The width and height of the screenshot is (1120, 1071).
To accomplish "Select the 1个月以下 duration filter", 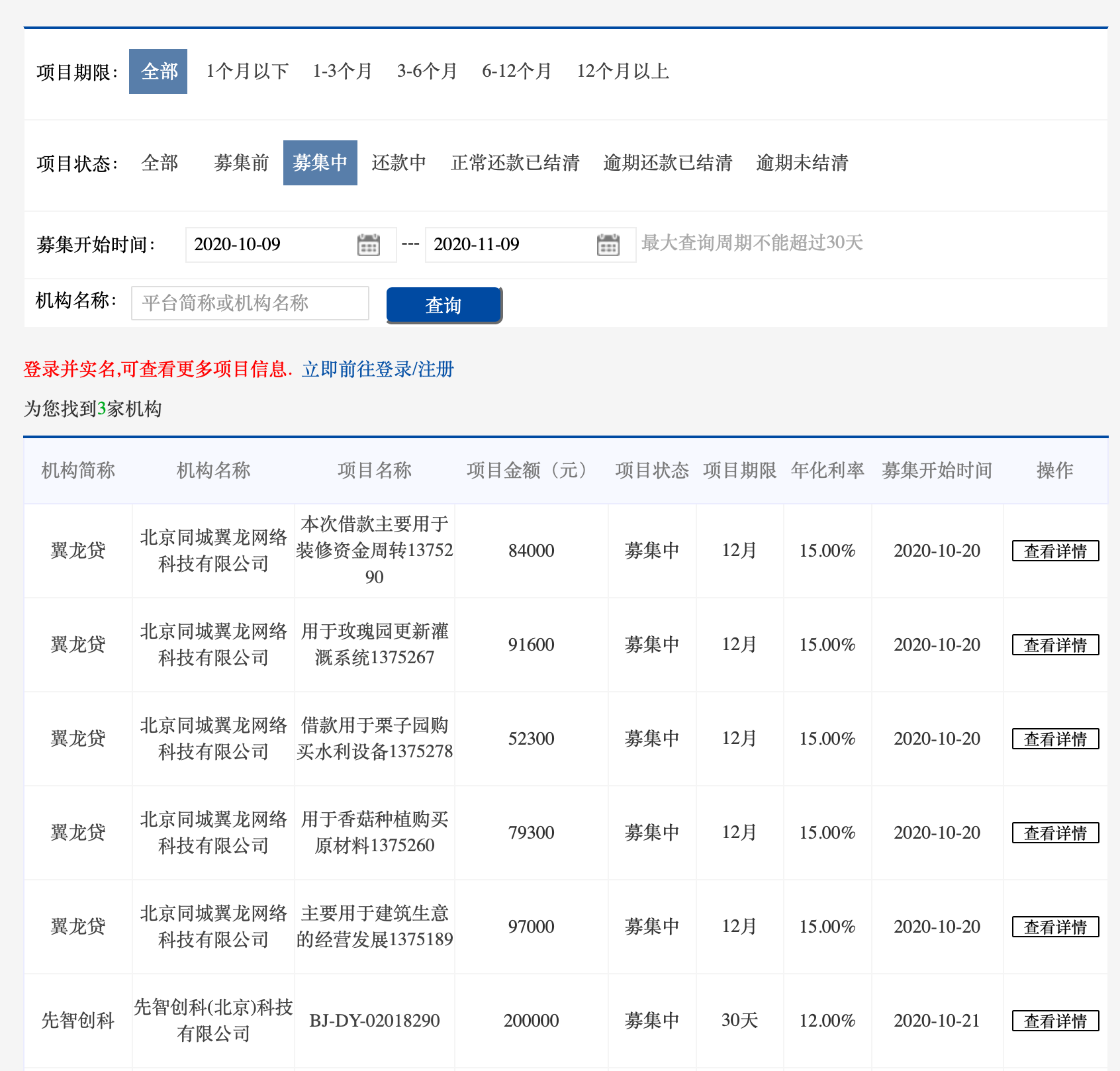I will pyautogui.click(x=247, y=71).
